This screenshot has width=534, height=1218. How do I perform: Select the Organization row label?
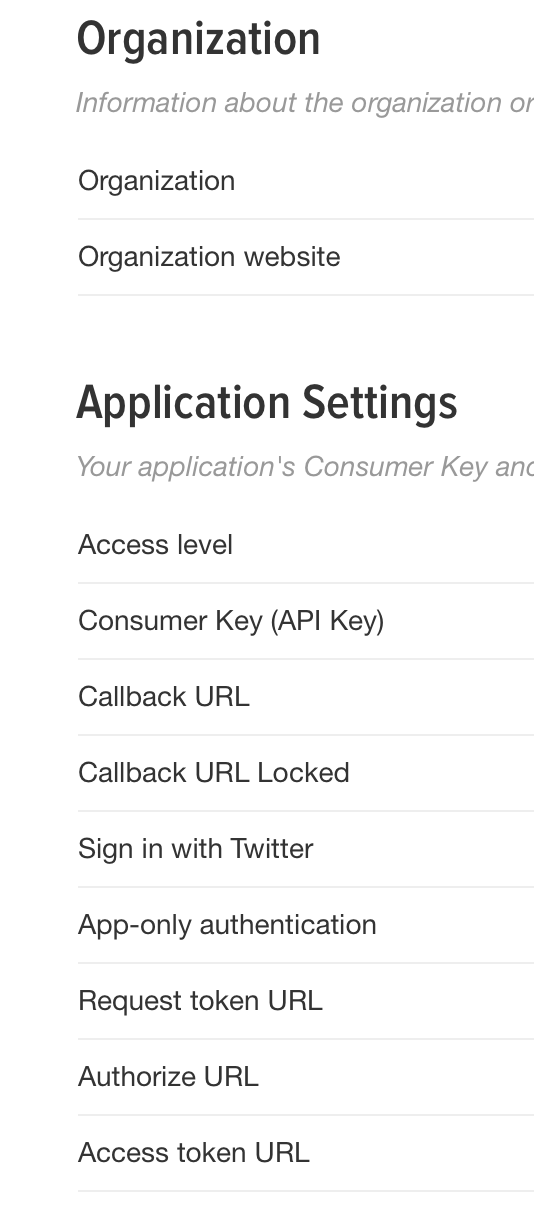[157, 181]
